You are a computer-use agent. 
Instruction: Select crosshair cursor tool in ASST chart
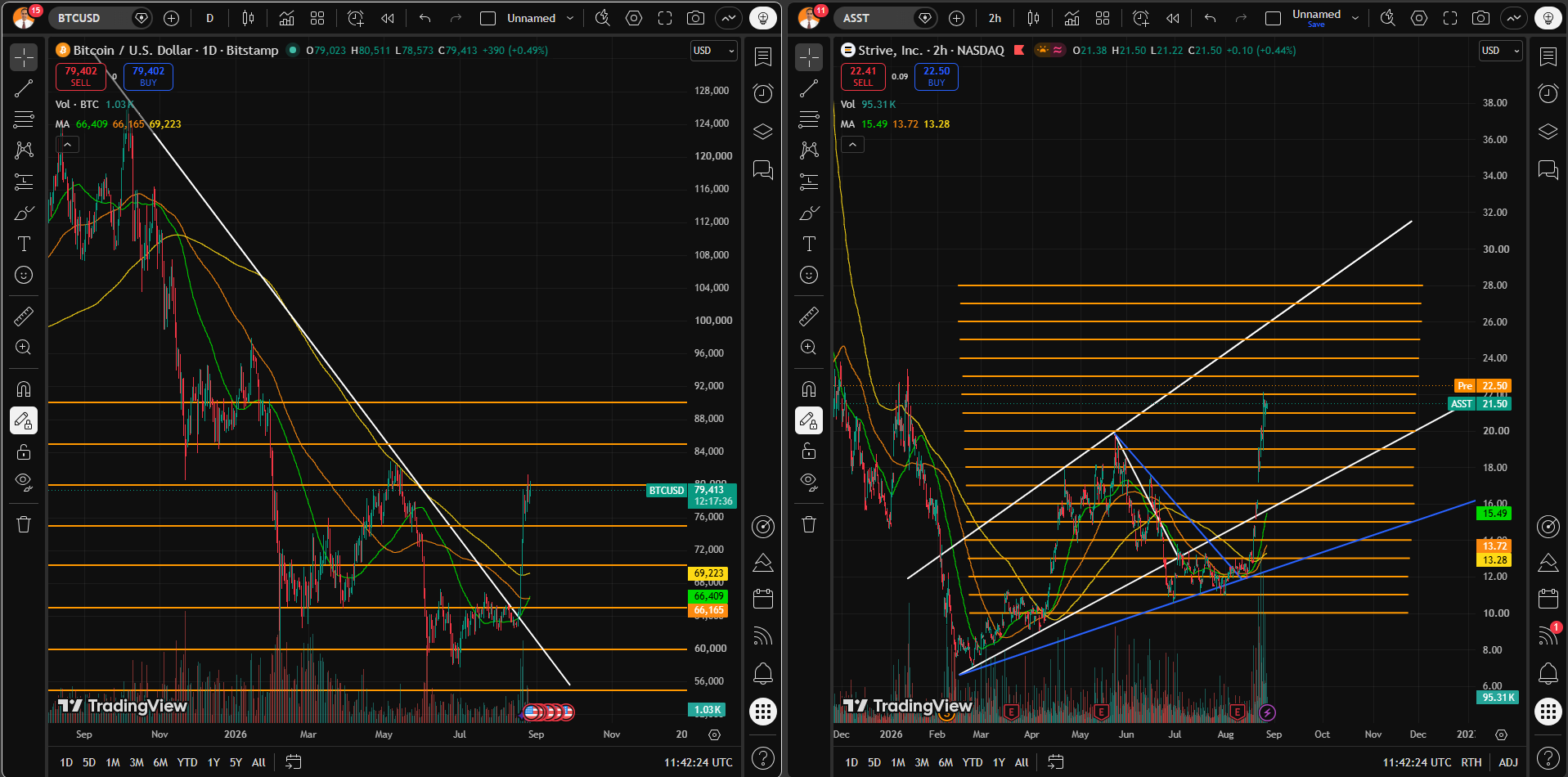[809, 57]
